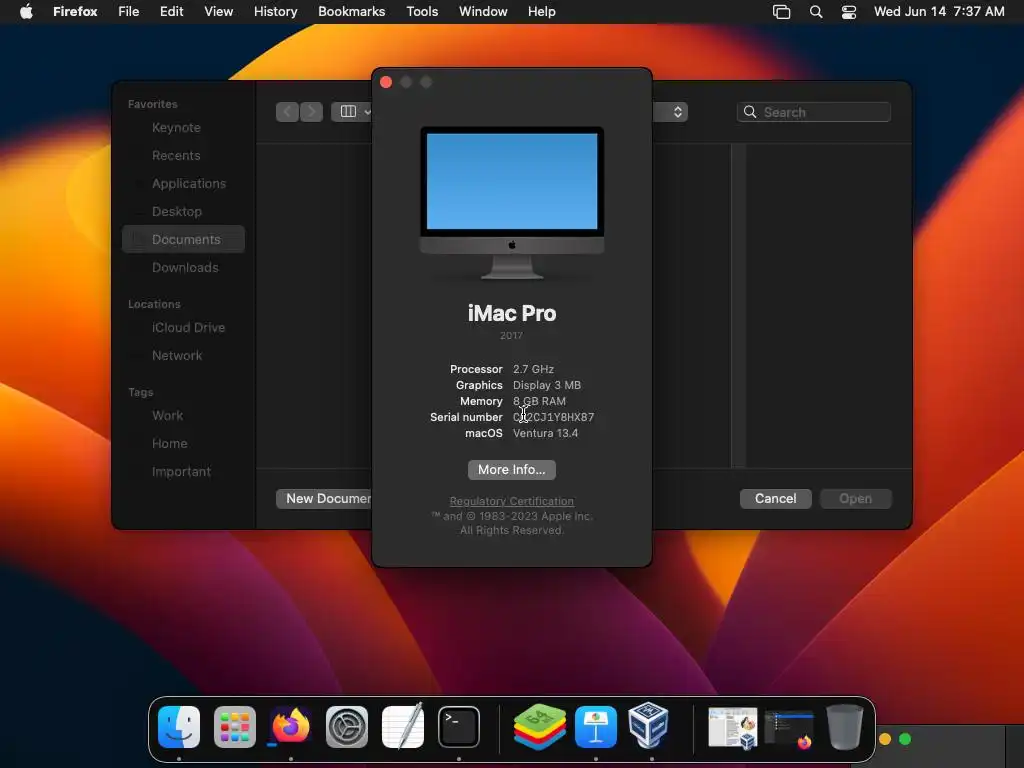Open the Edit menu

[x=171, y=11]
